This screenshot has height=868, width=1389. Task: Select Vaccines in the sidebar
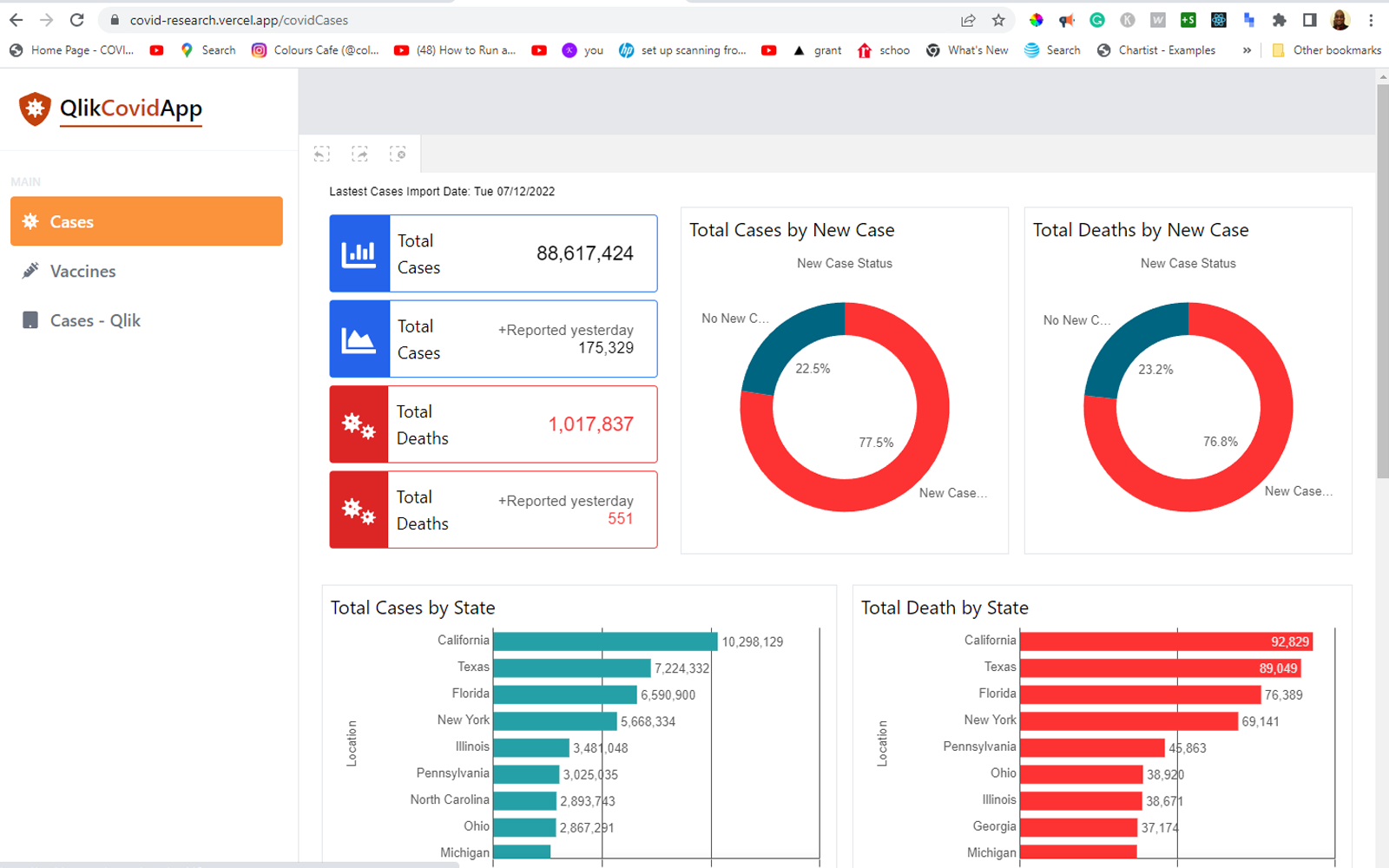[82, 272]
